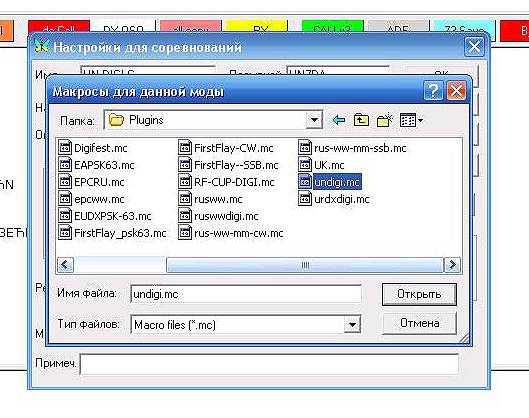529x418 pixels.
Task: Click the Имя файла text field
Action: tap(246, 294)
